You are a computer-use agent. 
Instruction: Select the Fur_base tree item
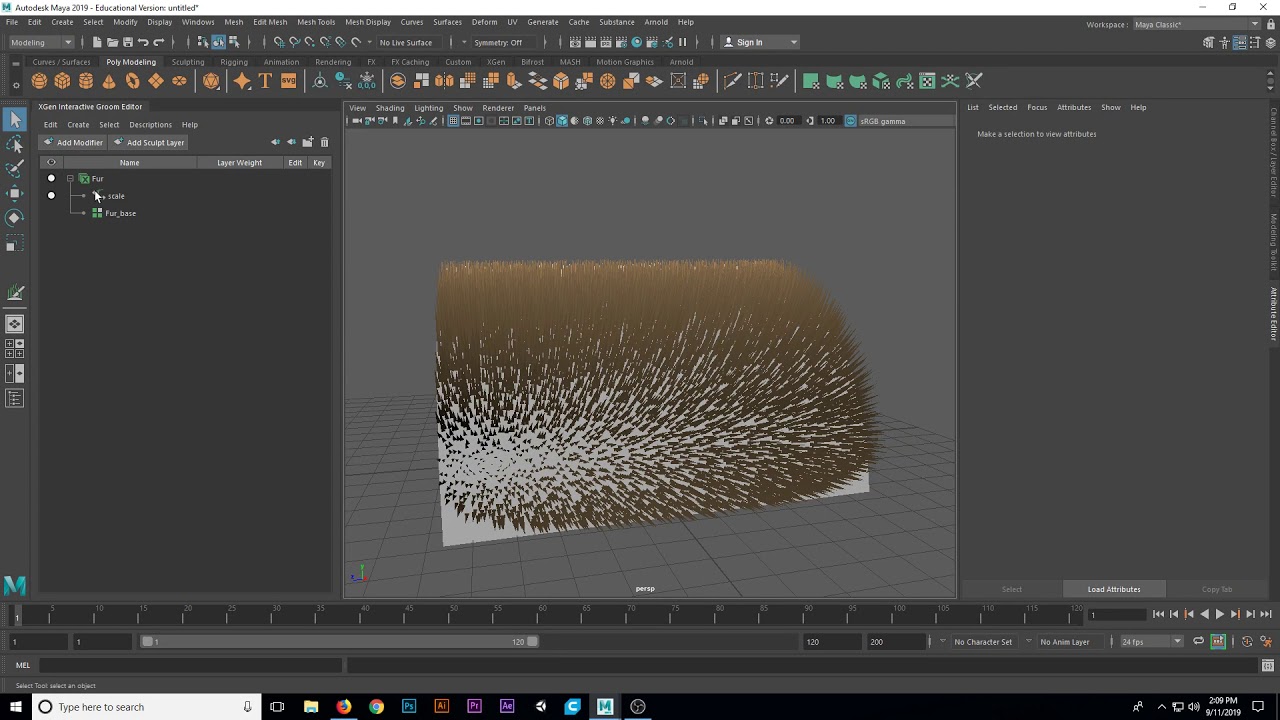point(120,213)
